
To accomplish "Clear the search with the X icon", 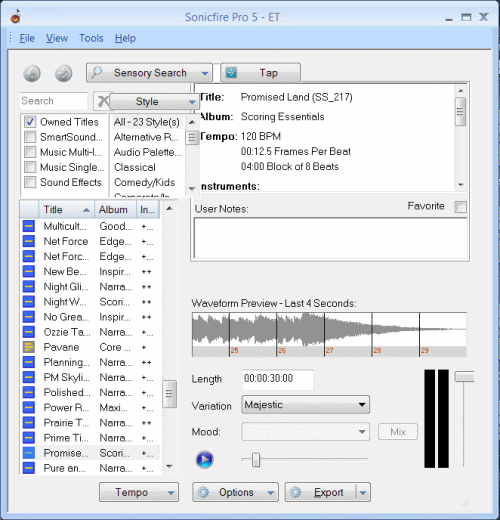I will click(x=103, y=101).
